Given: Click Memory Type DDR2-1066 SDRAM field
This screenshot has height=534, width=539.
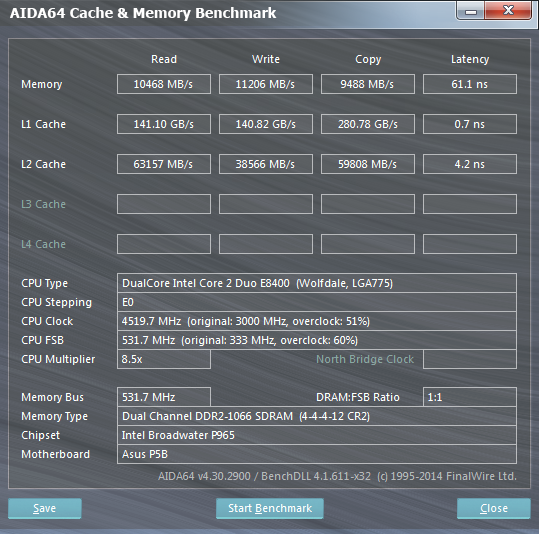Looking at the screenshot, I should (x=317, y=416).
